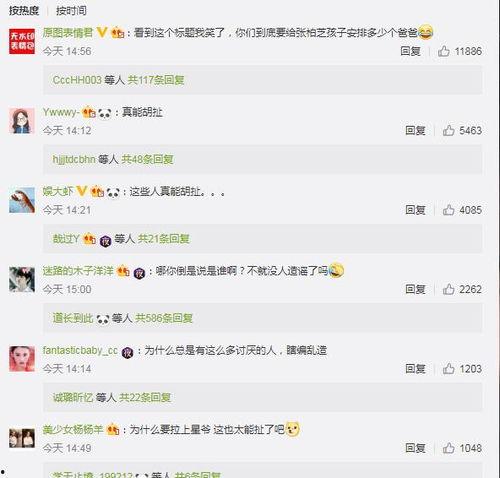
Task: Expand 共117条回复 replies
Action: [x=156, y=80]
